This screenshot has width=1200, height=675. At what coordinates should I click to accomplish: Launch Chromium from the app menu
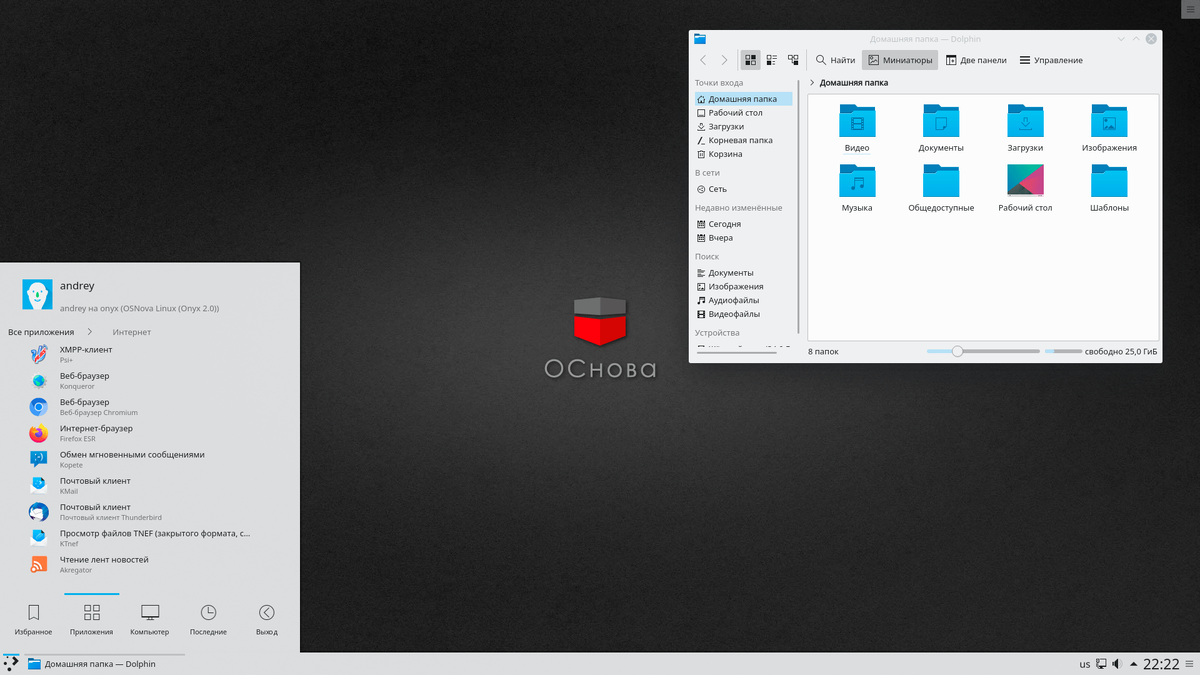[38, 407]
